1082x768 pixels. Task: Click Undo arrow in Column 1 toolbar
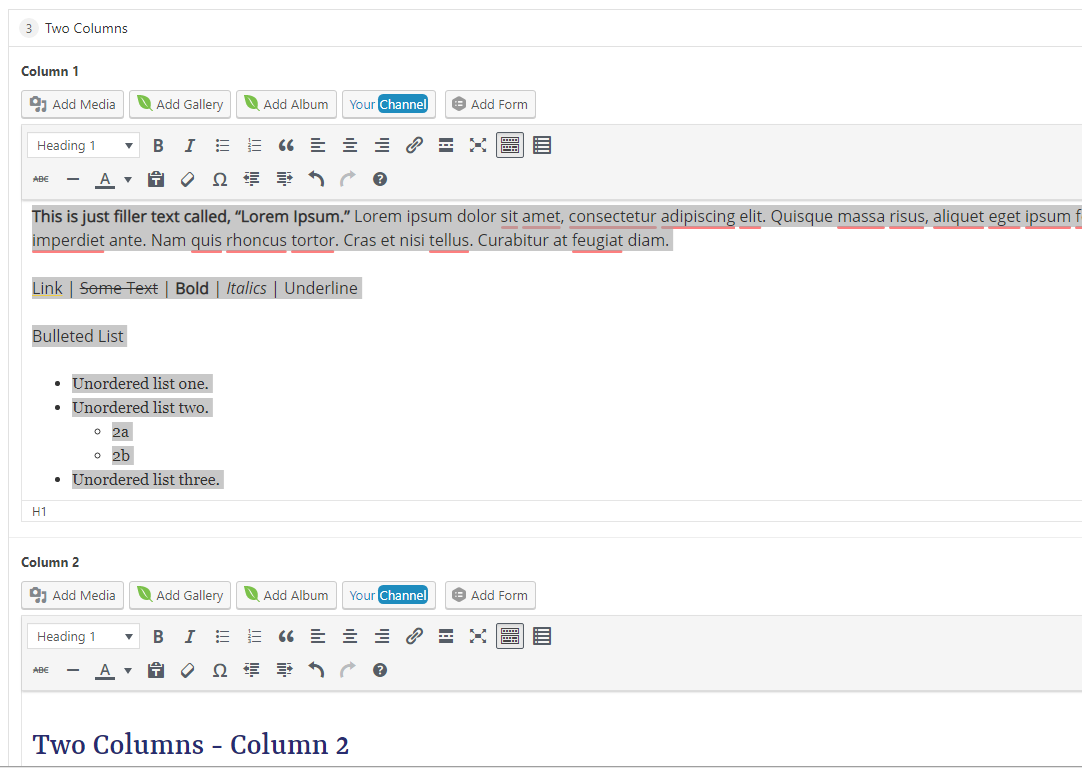click(316, 180)
